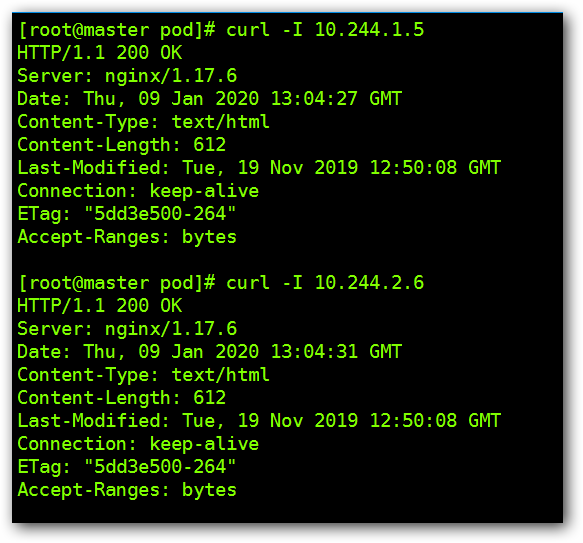The height and width of the screenshot is (543, 583).
Task: Click first ETag "5dd3e500-264" value
Action: [160, 214]
